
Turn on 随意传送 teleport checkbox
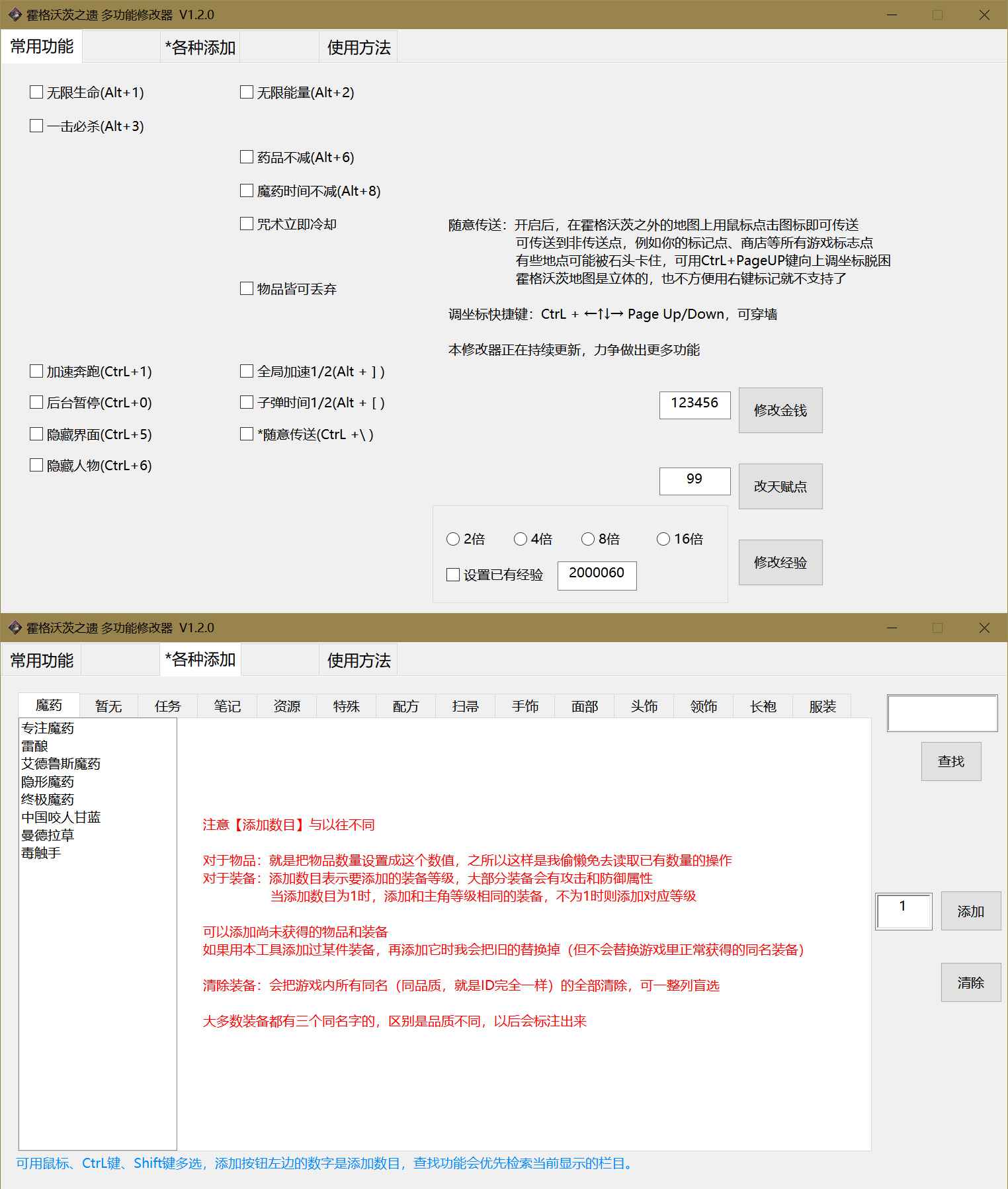click(x=247, y=434)
